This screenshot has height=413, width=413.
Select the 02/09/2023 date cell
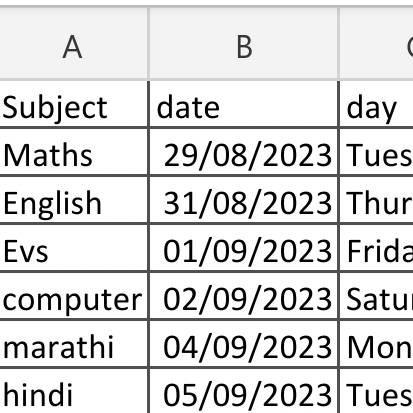[244, 296]
